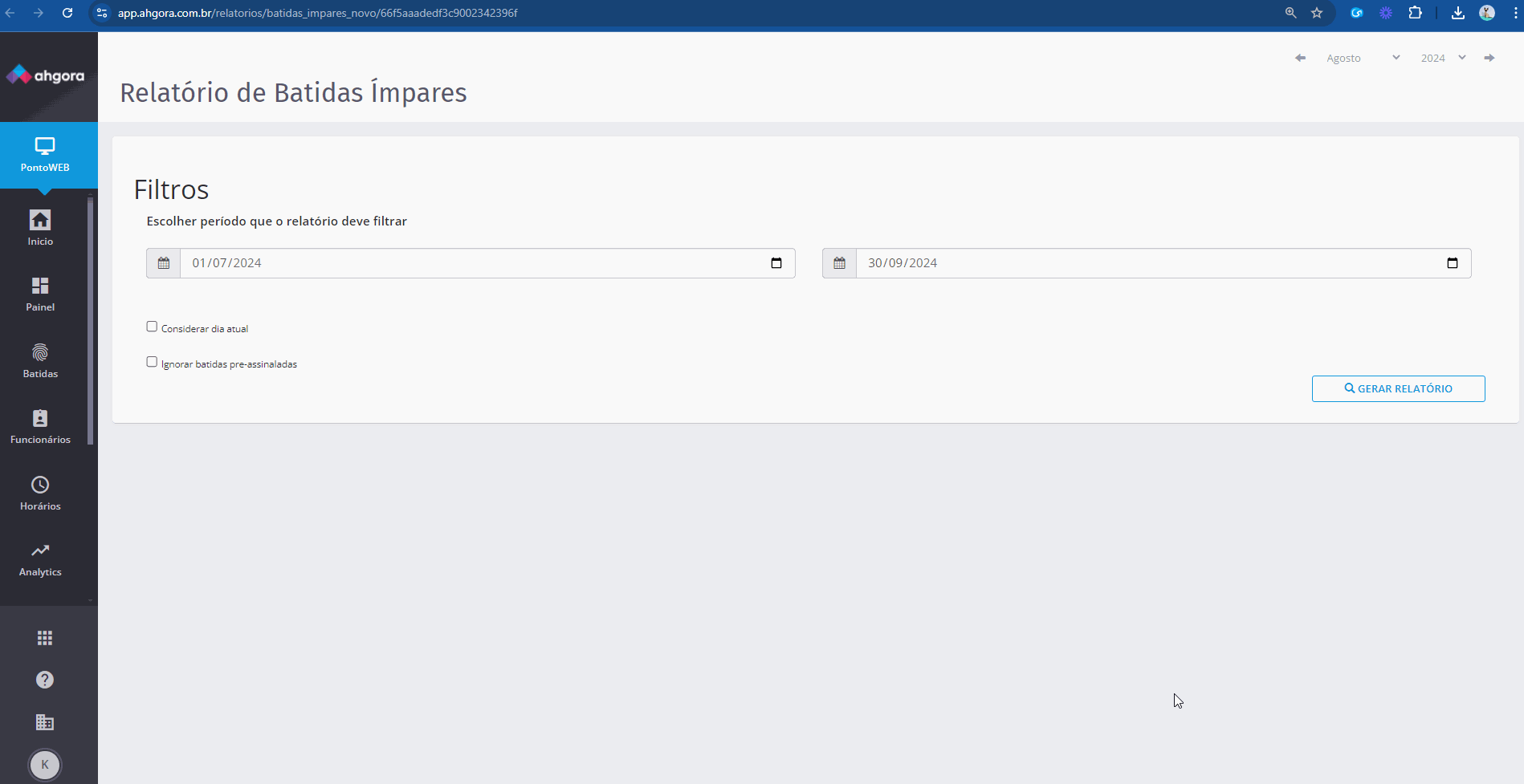Enable Considerar dia atual checkbox

click(x=152, y=327)
